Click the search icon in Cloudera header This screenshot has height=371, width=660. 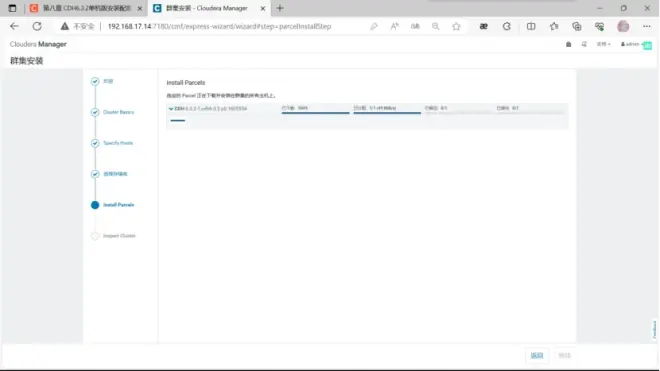[584, 44]
